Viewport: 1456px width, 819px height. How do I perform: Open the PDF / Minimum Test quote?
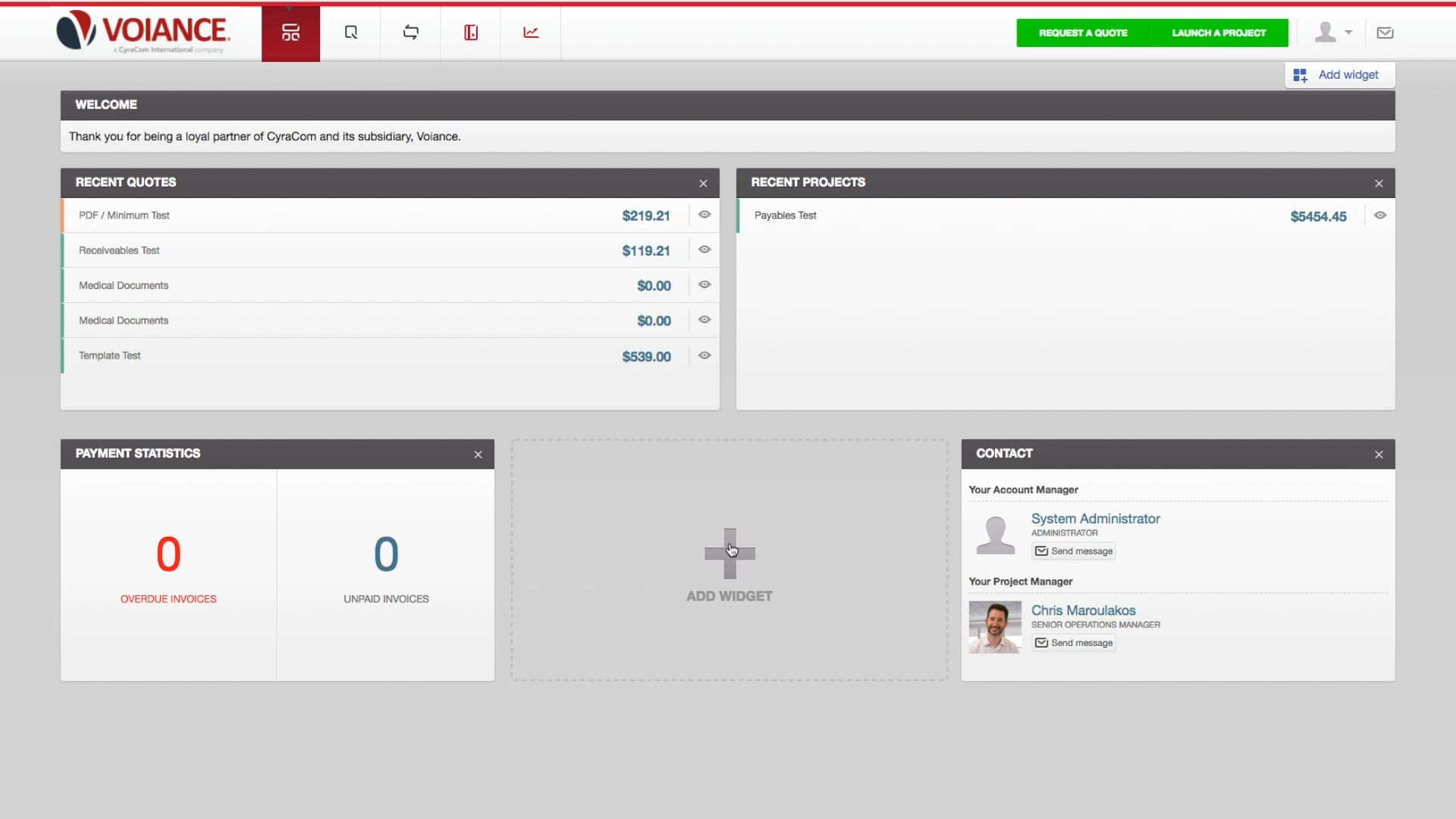click(x=124, y=215)
